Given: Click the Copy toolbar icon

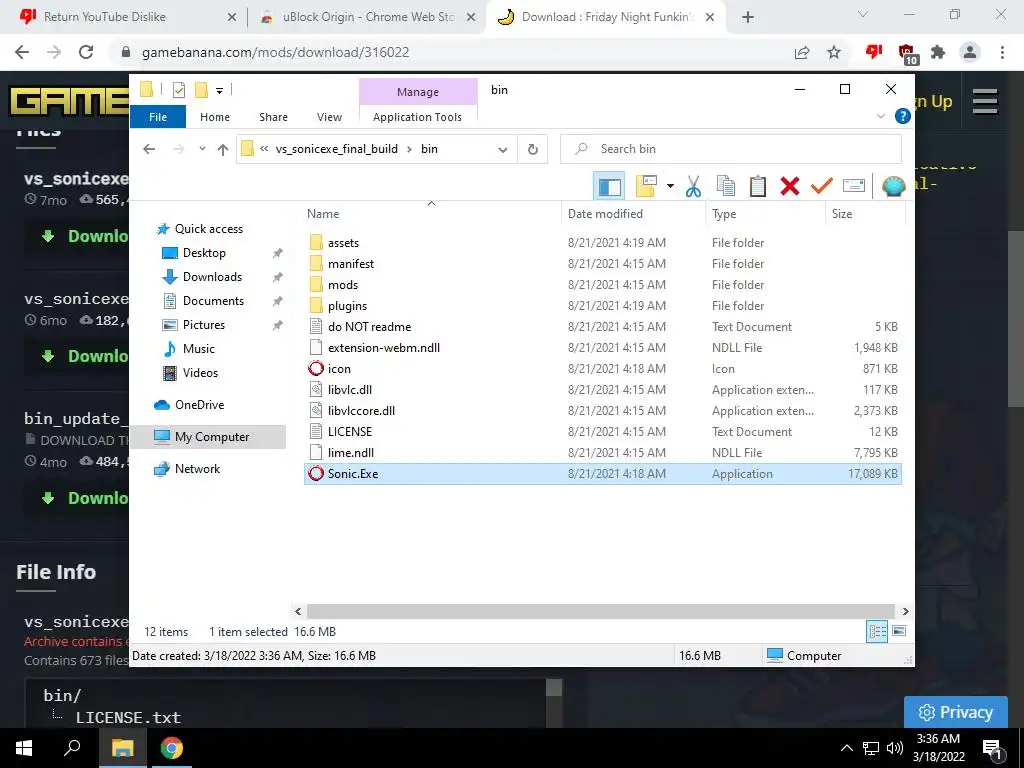Looking at the screenshot, I should pos(726,187).
